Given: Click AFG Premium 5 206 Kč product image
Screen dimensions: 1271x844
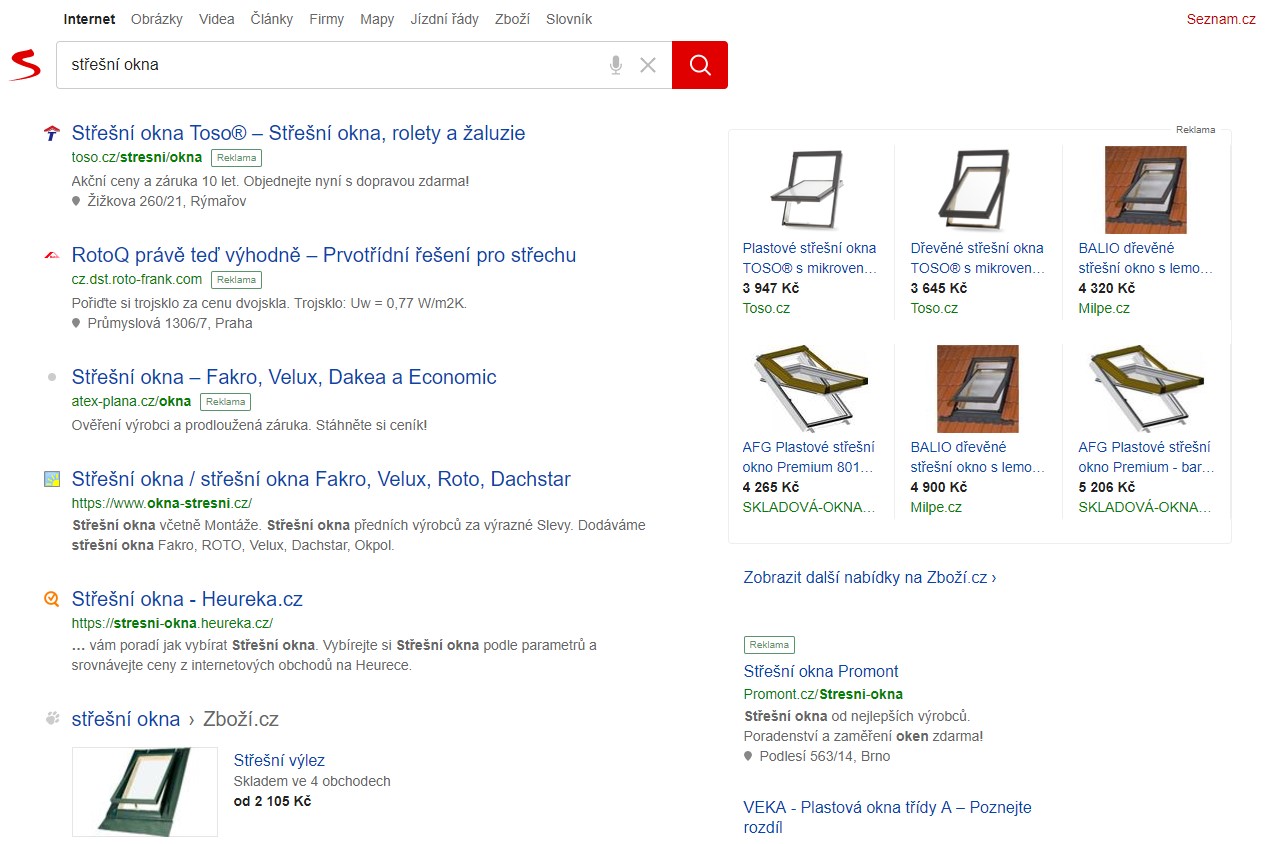Looking at the screenshot, I should pyautogui.click(x=1146, y=389).
